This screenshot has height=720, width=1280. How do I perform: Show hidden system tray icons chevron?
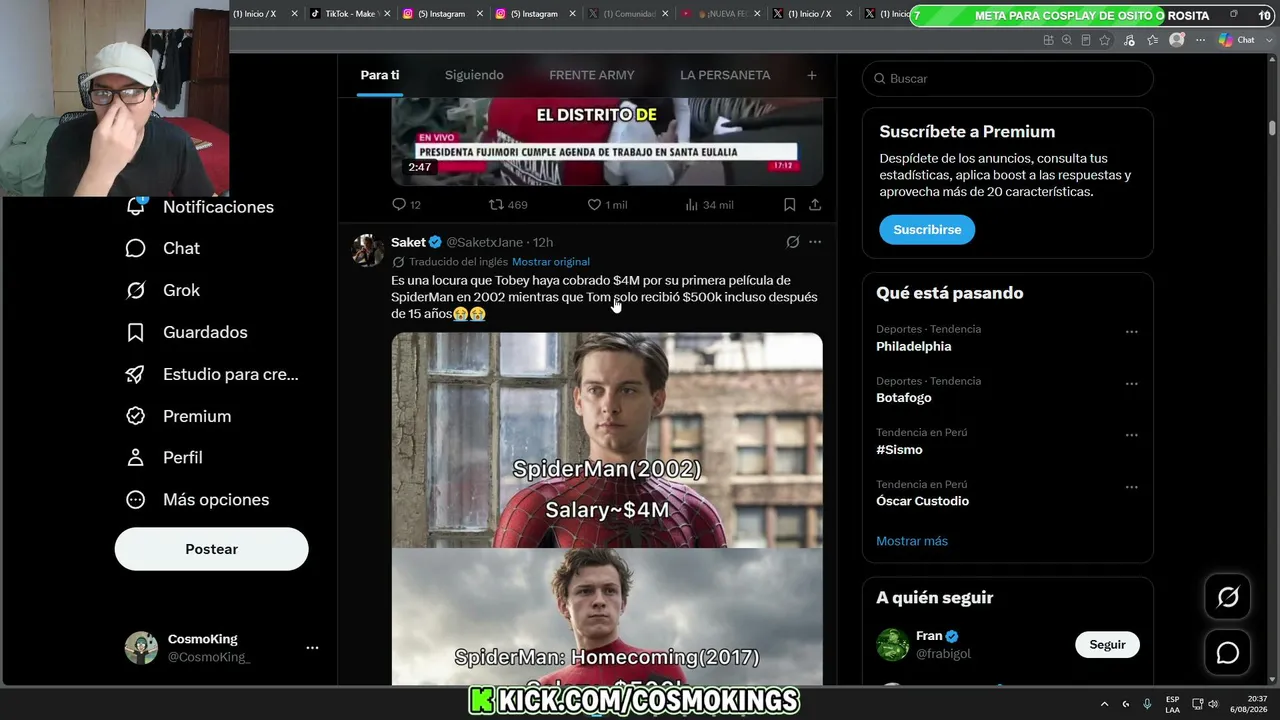tap(1104, 704)
